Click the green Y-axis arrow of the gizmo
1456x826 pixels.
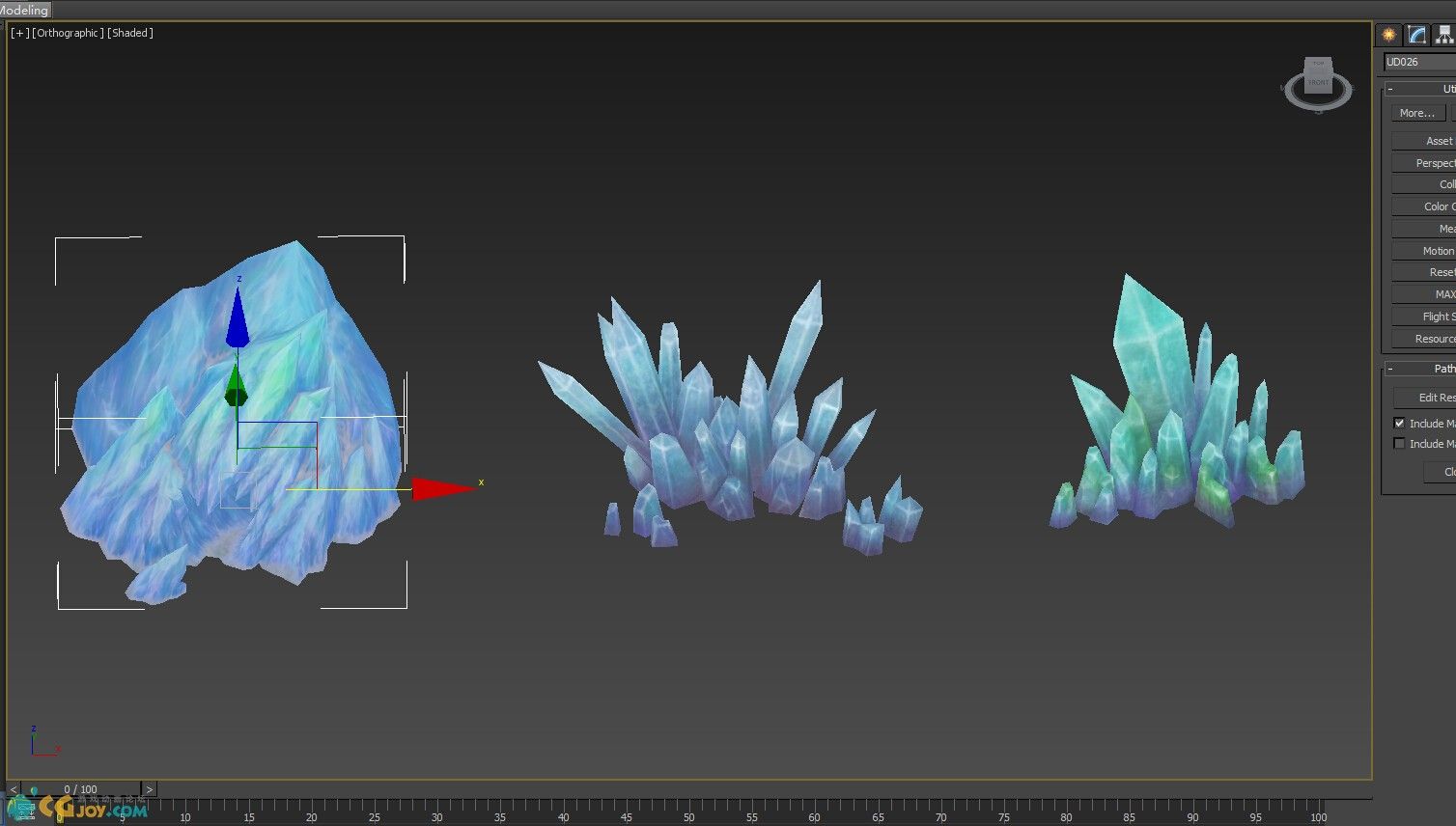[236, 388]
